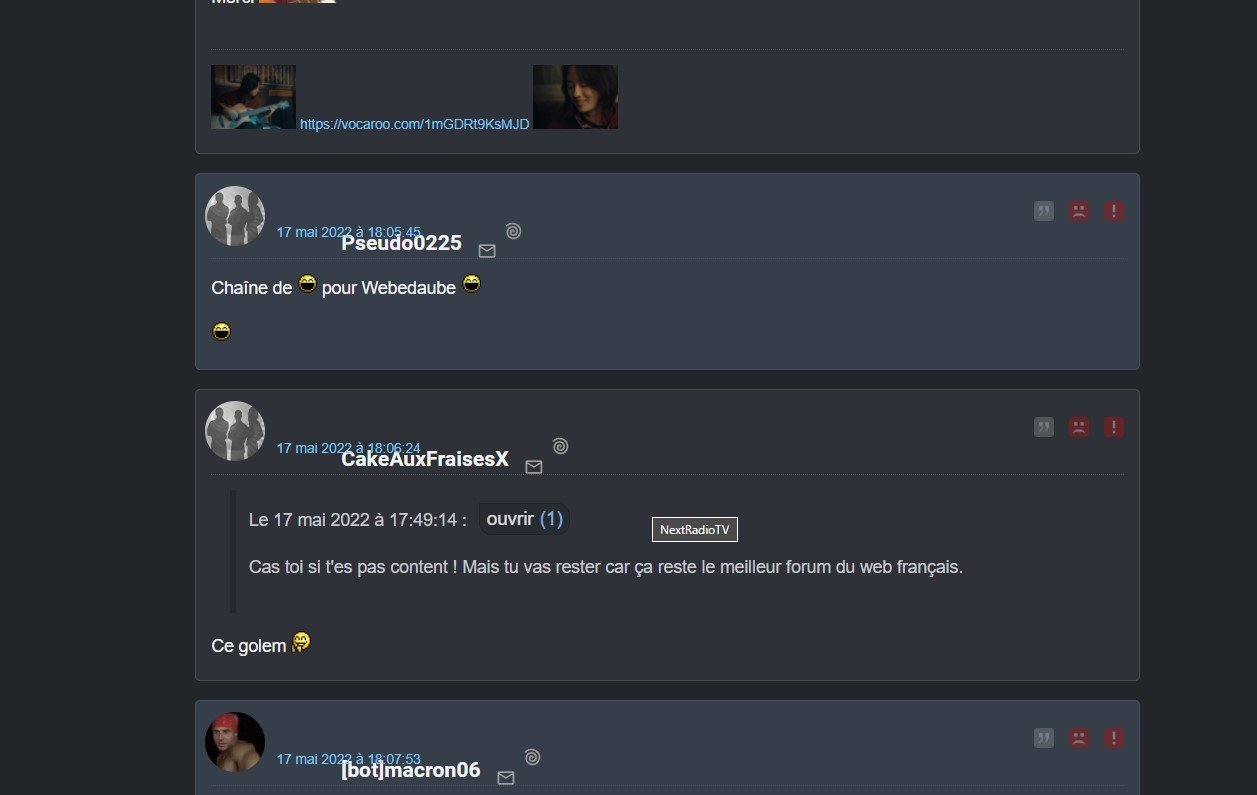Quote Pseudo0225's message with quote icon
The width and height of the screenshot is (1257, 795).
[x=1044, y=211]
